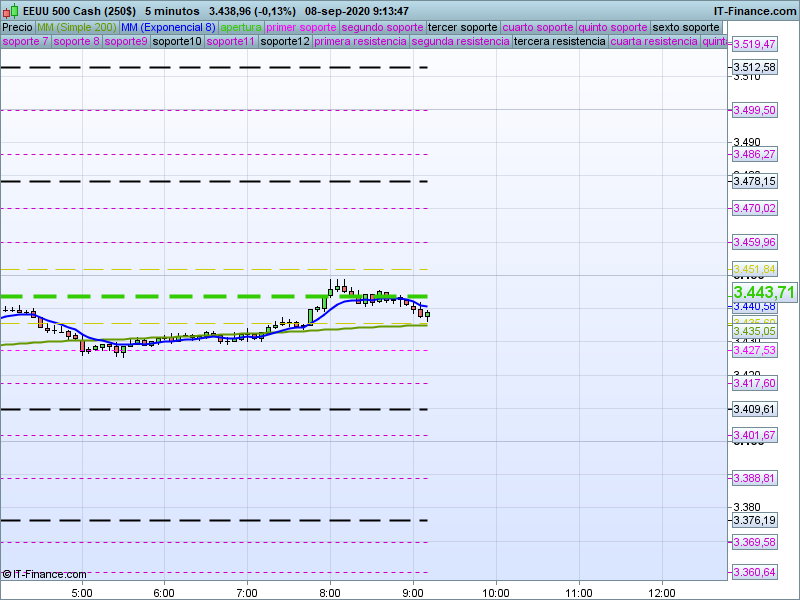Image resolution: width=800 pixels, height=600 pixels.
Task: Select the blue 3.440,58 moving average tag
Action: tap(755, 307)
